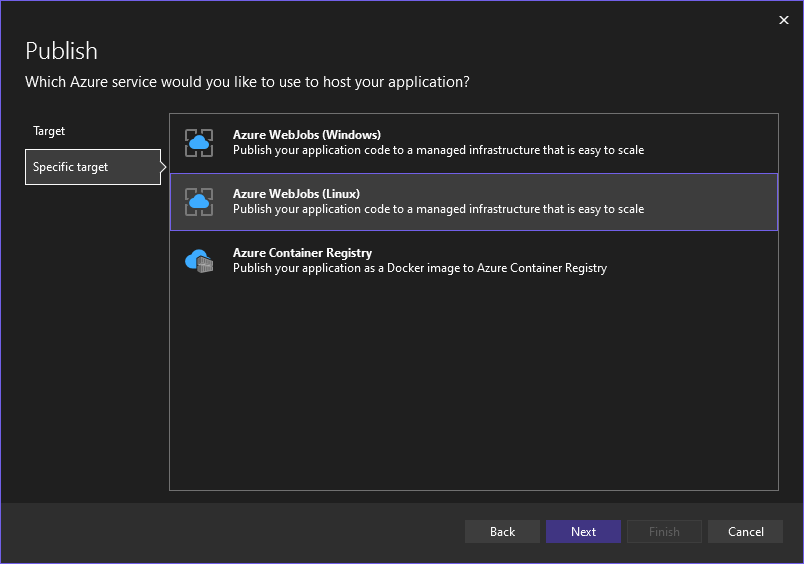Select the Azure WebJobs (Linux) title
This screenshot has height=564, width=804.
(x=296, y=194)
